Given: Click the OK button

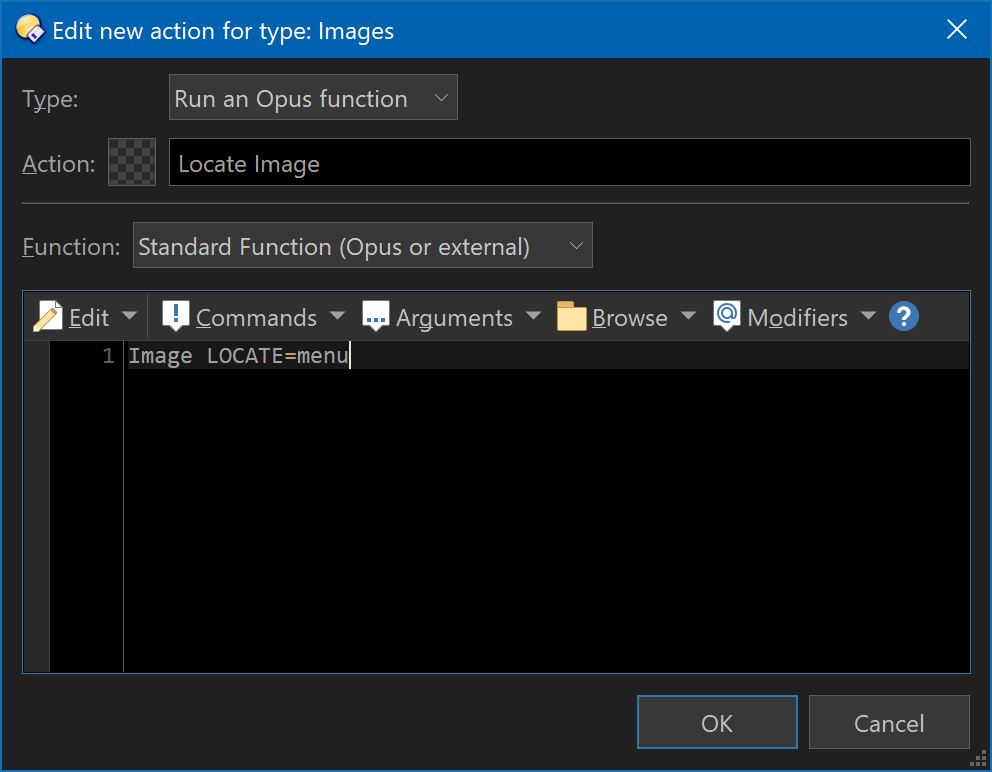Looking at the screenshot, I should 717,722.
